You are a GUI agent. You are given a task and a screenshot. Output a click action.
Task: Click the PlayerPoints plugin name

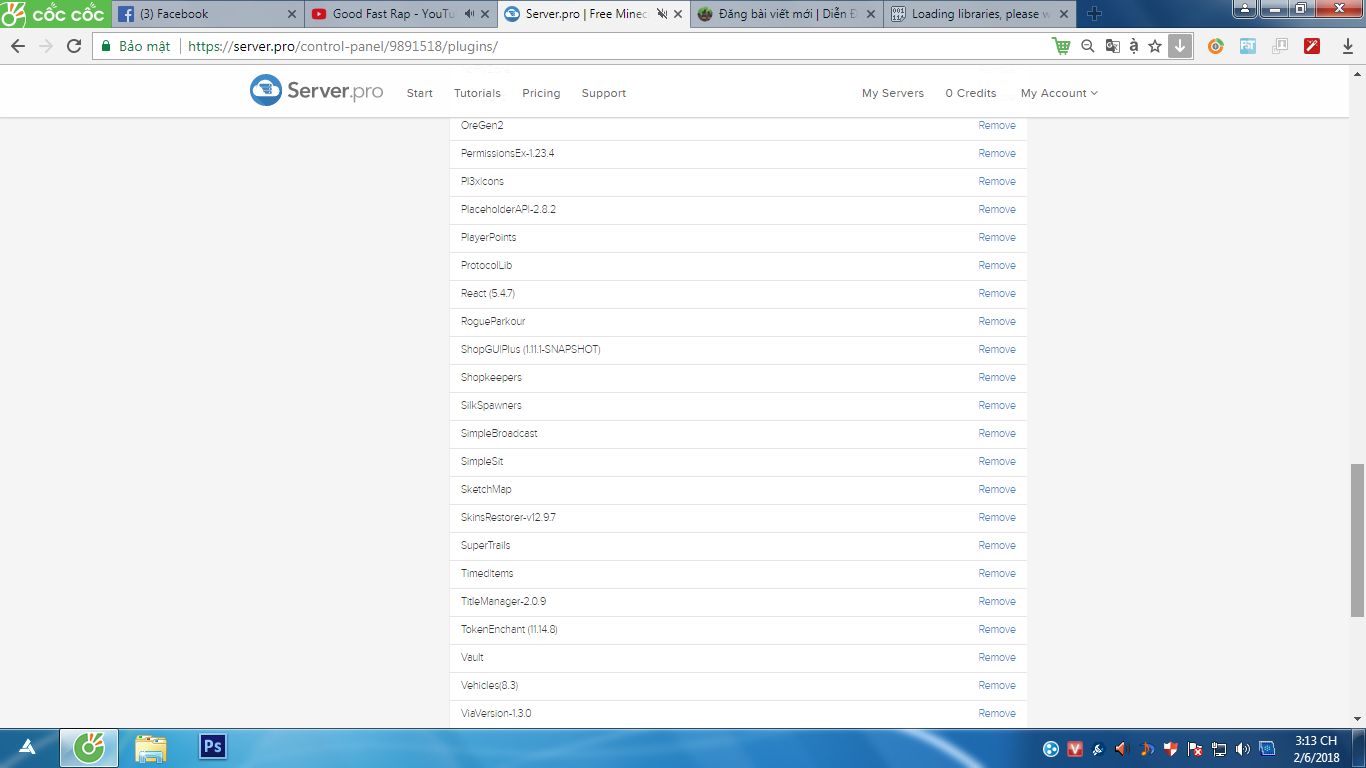488,237
